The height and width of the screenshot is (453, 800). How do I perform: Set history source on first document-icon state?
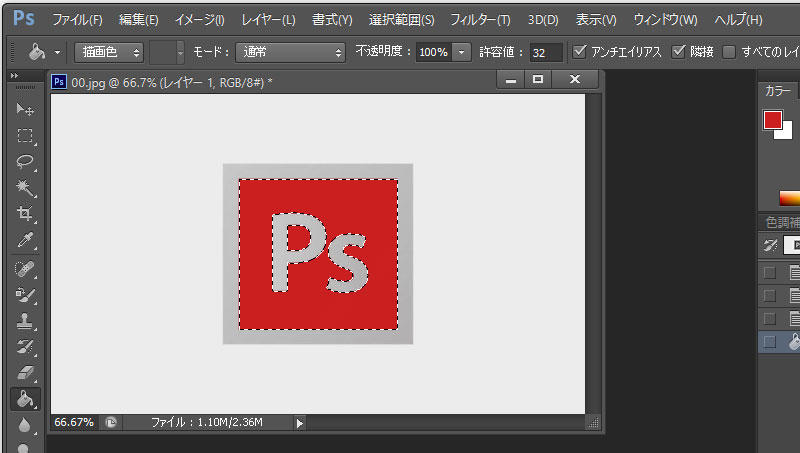(x=769, y=272)
